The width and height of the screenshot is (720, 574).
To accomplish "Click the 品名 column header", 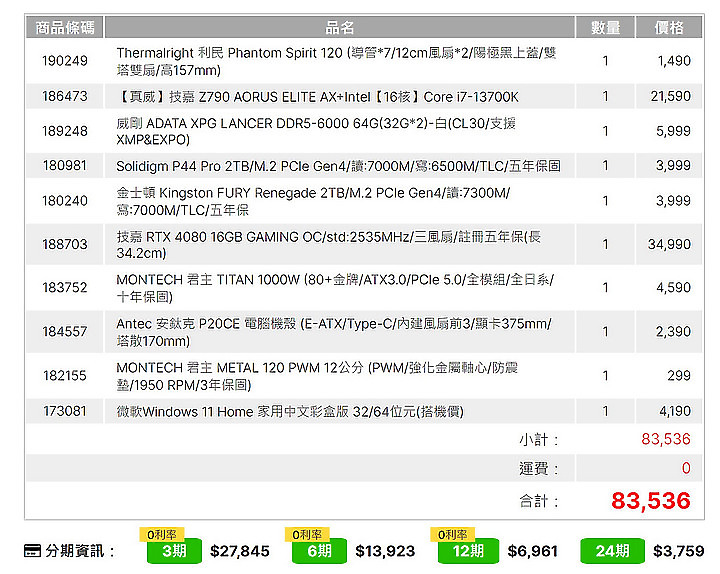I will [x=340, y=28].
